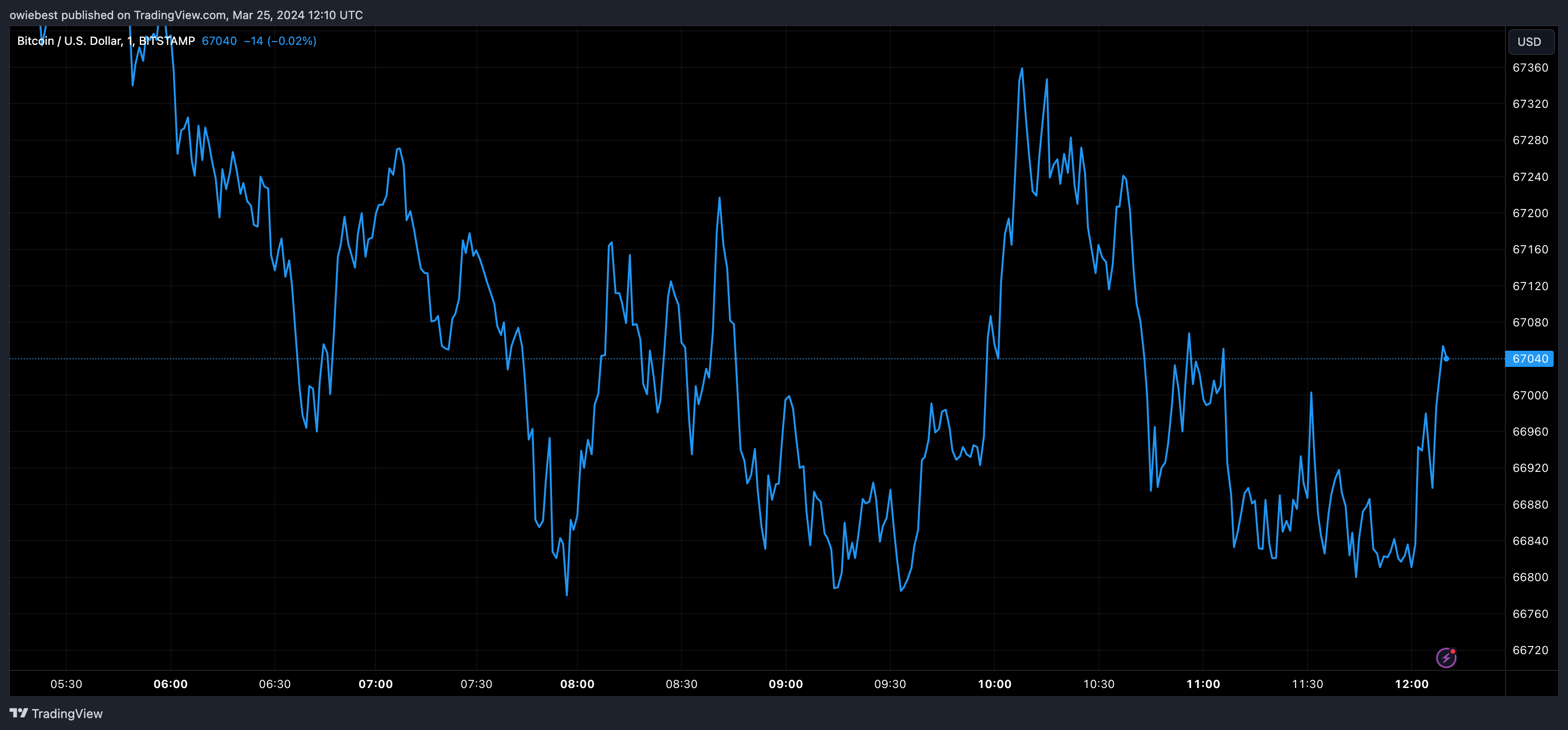Image resolution: width=1568 pixels, height=730 pixels.
Task: Click the 08:30 time axis label
Action: (x=682, y=684)
